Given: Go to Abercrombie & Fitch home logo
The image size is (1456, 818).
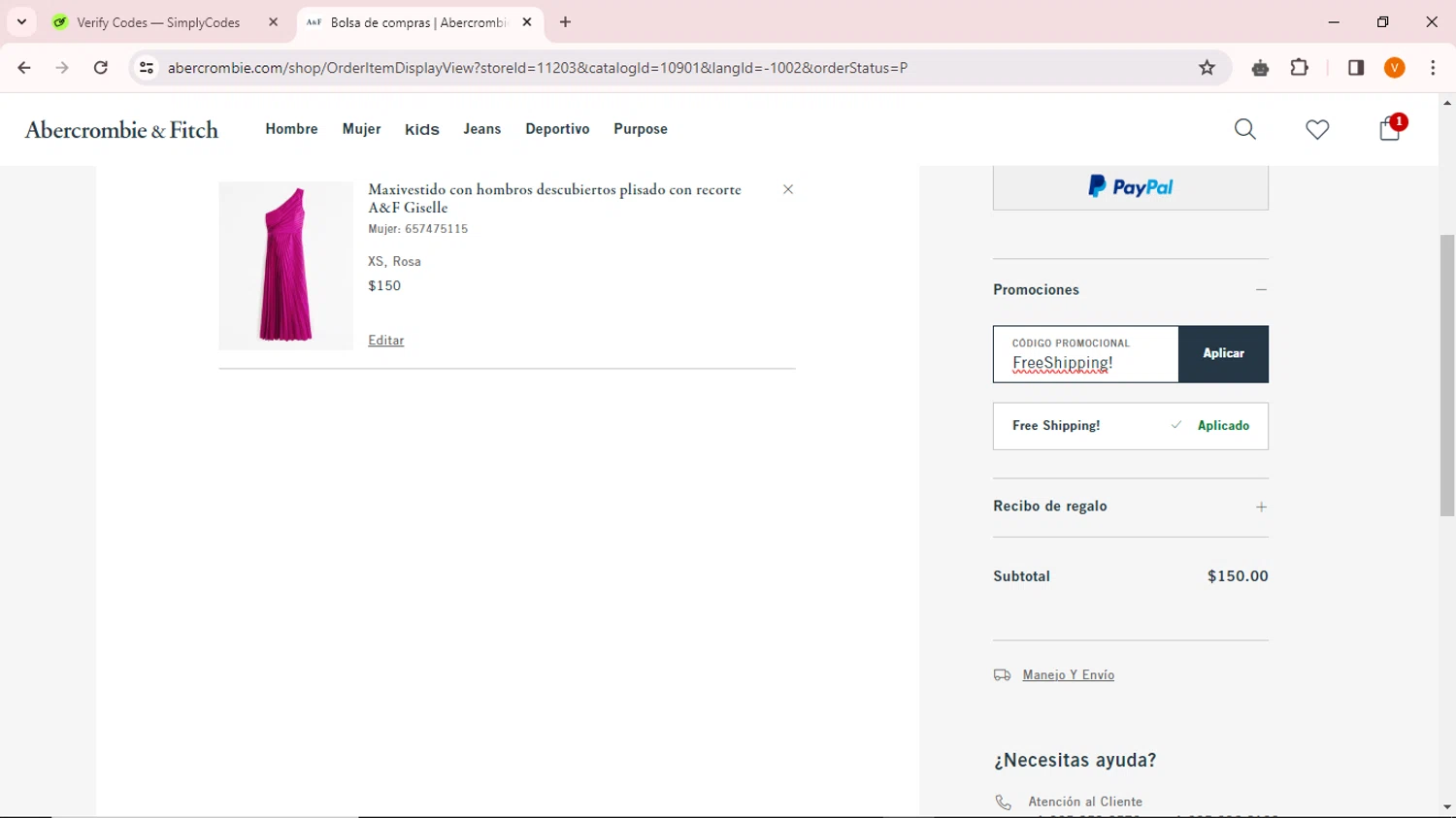Looking at the screenshot, I should [x=121, y=130].
